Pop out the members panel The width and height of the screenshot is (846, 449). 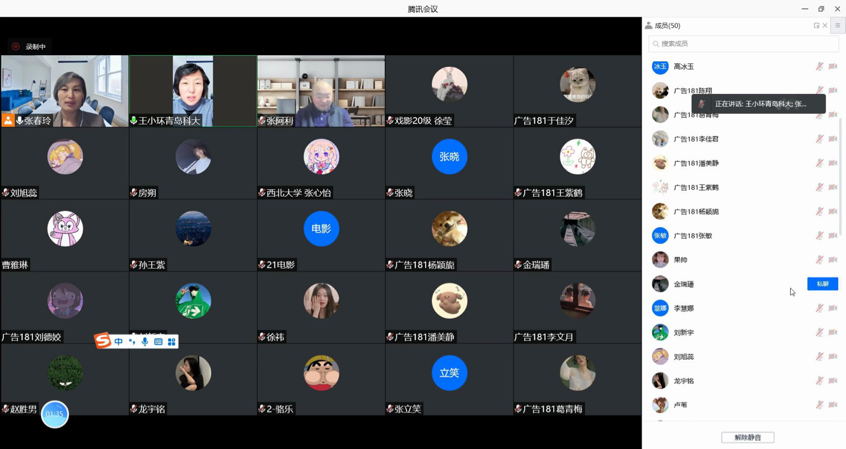tap(816, 26)
